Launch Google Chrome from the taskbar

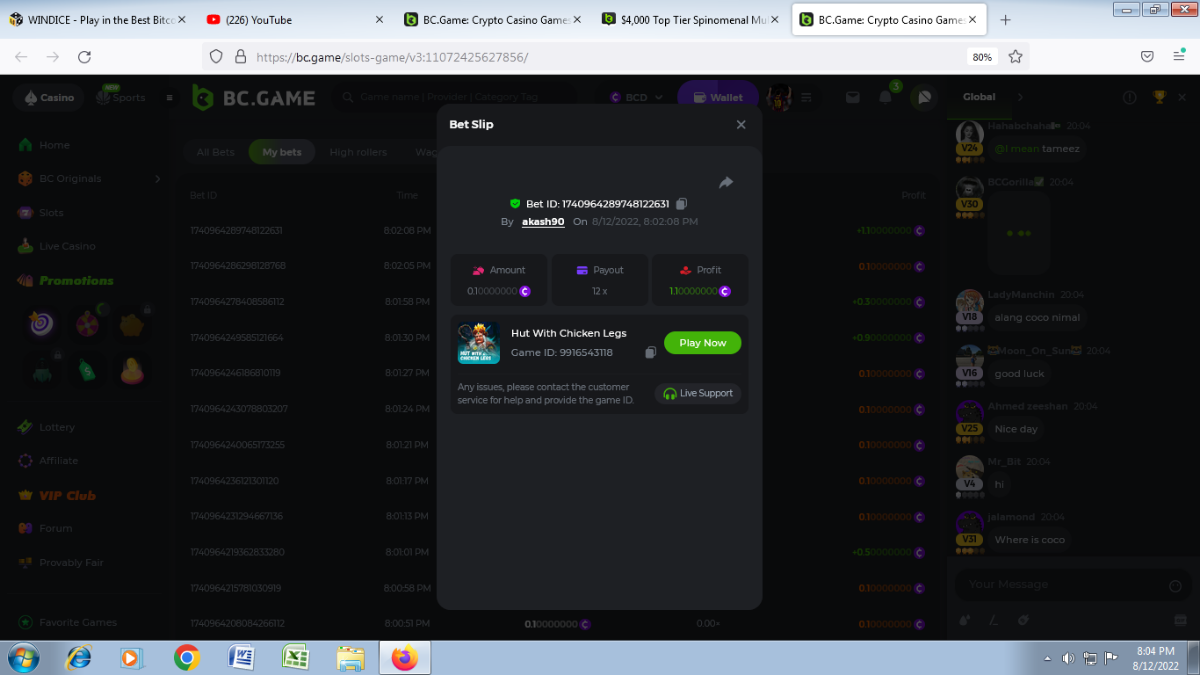[186, 658]
